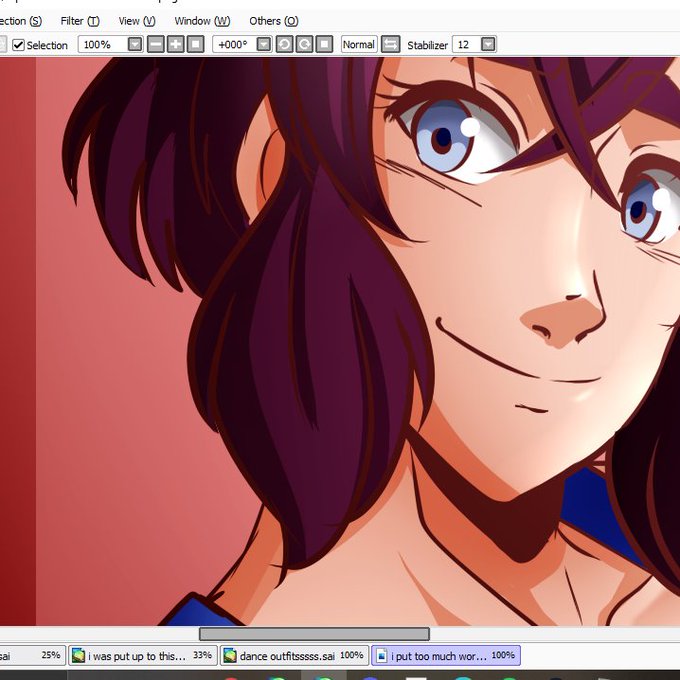Click the SAI file icon on 'i was put up to this...' tab
Image resolution: width=680 pixels, height=680 pixels.
[x=78, y=655]
